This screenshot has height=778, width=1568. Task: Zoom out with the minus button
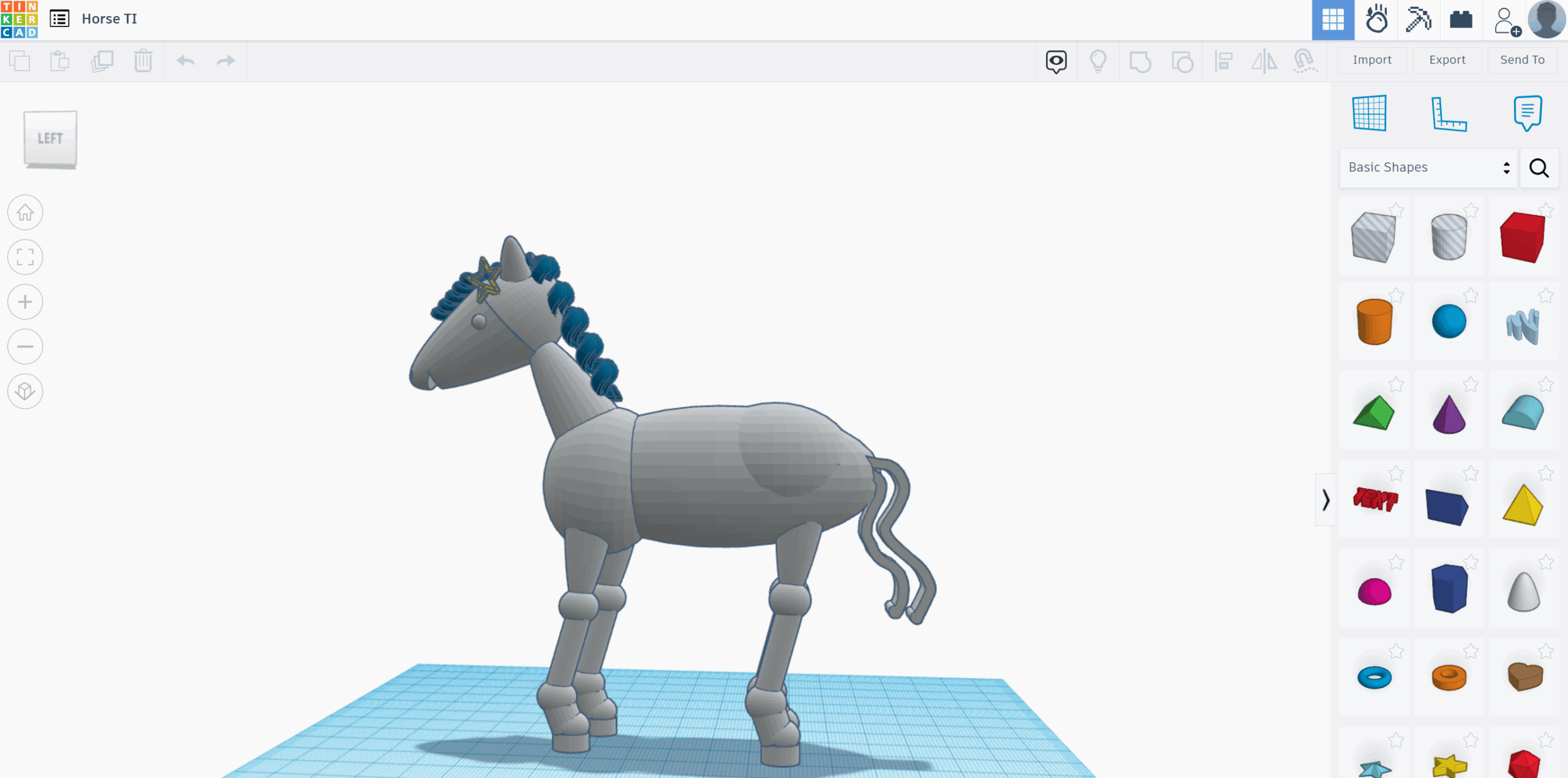(25, 347)
